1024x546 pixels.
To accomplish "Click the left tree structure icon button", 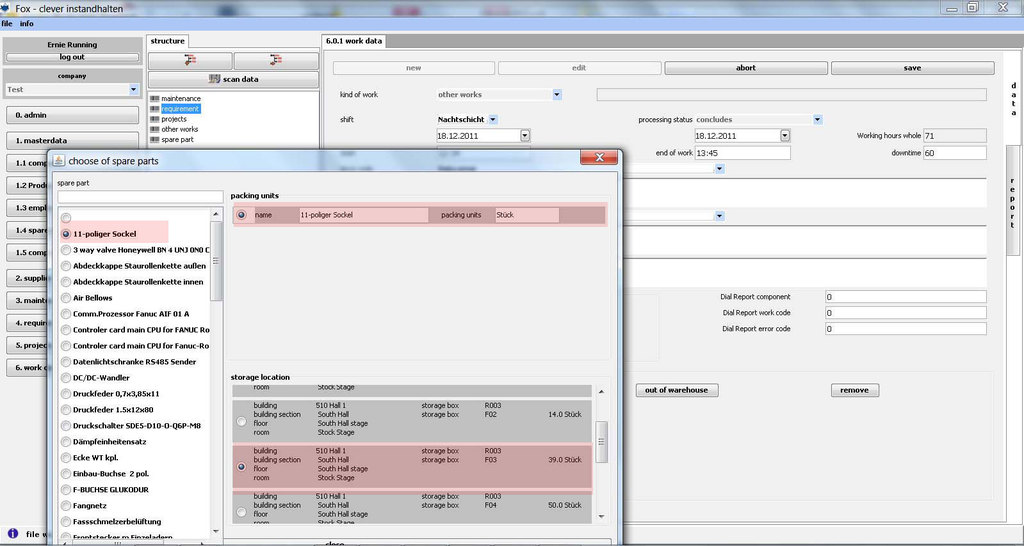I will coord(190,60).
